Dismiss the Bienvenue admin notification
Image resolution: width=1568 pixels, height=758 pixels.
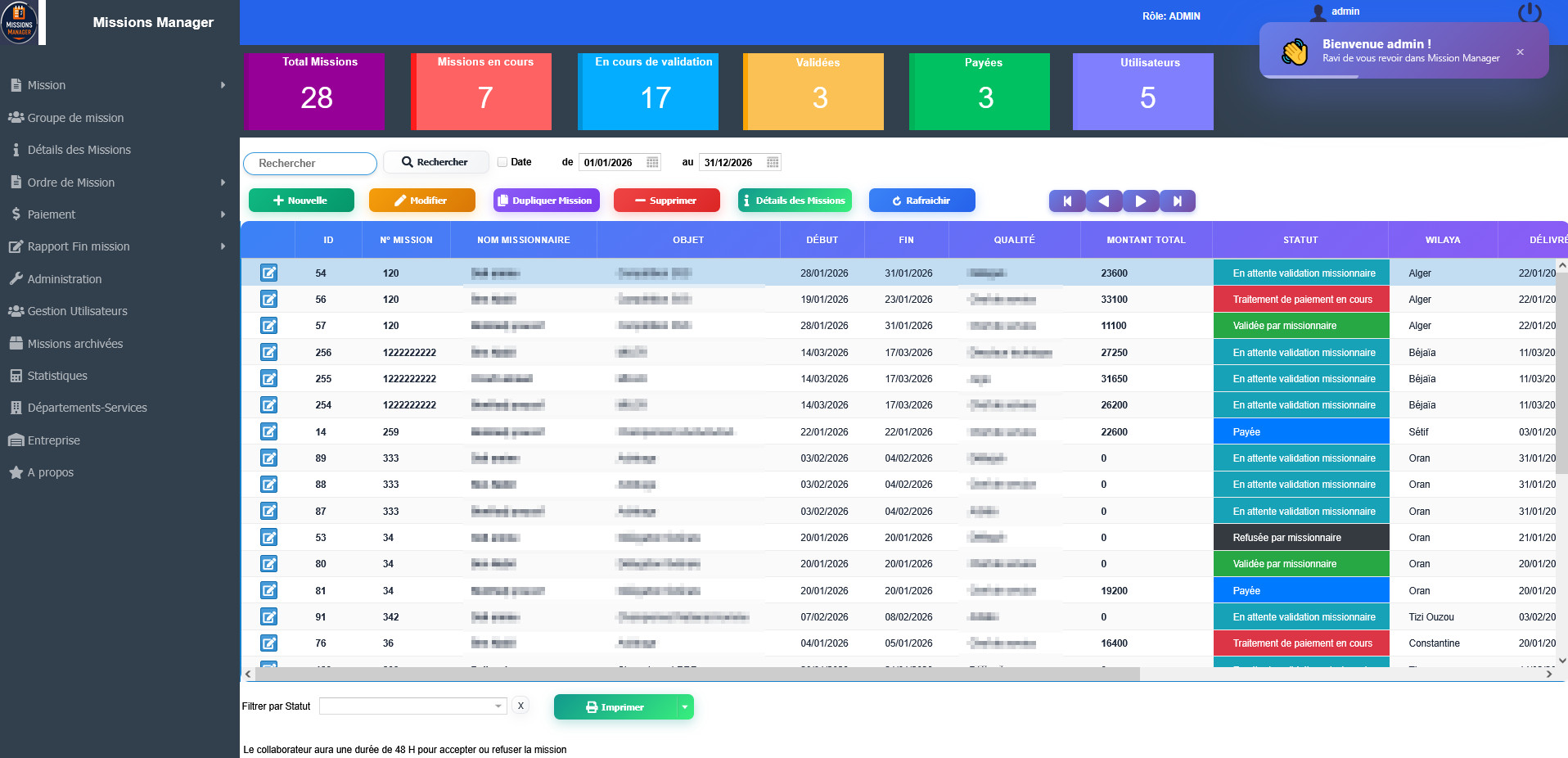pyautogui.click(x=1520, y=52)
